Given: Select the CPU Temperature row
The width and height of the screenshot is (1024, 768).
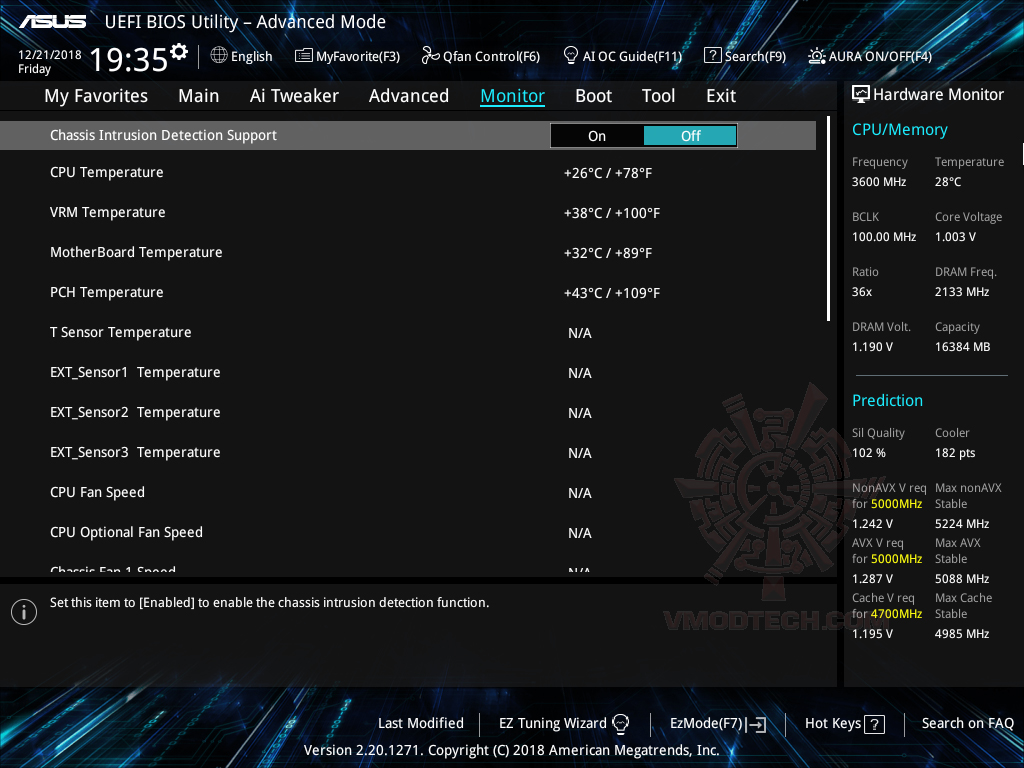Looking at the screenshot, I should click(408, 173).
